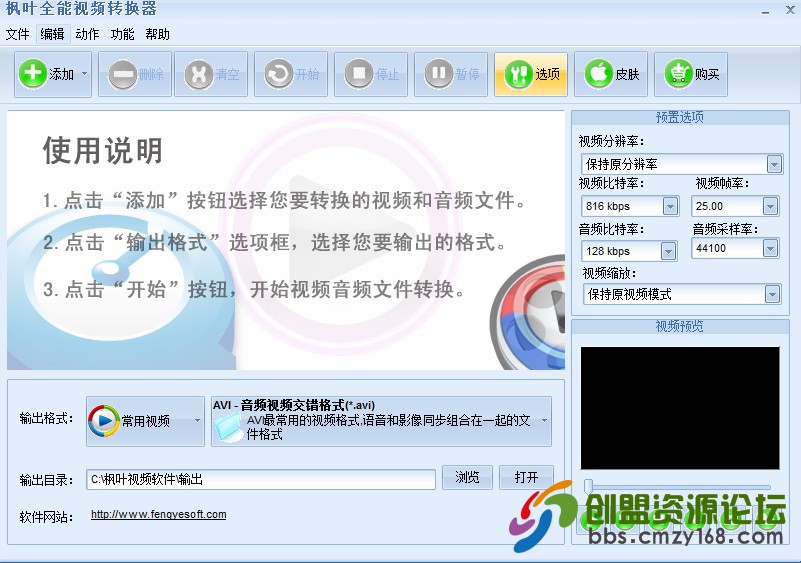Open the video frame rate dropdown 25.00
Viewport: 801px width, 563px height.
[x=735, y=206]
